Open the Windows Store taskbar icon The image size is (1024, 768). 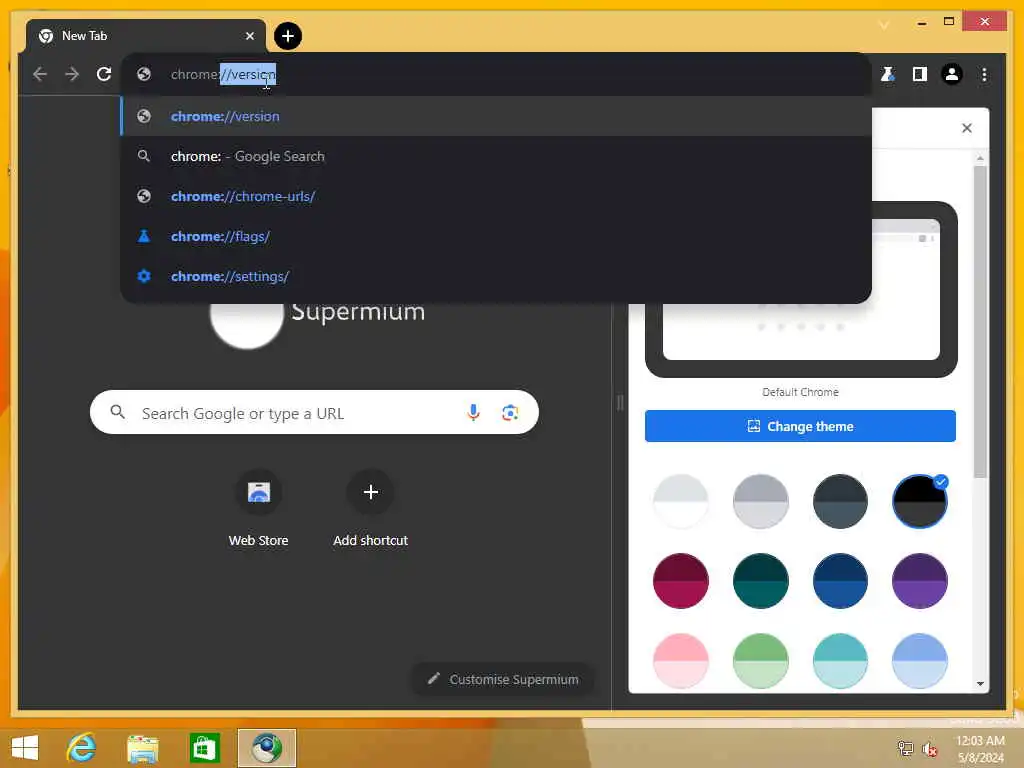pyautogui.click(x=204, y=748)
